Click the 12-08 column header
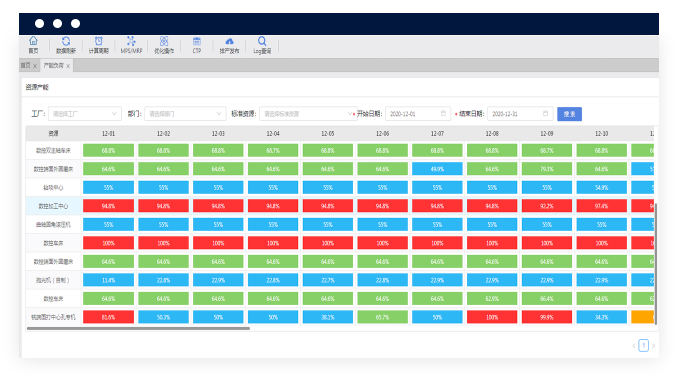The image size is (679, 380). [492, 134]
